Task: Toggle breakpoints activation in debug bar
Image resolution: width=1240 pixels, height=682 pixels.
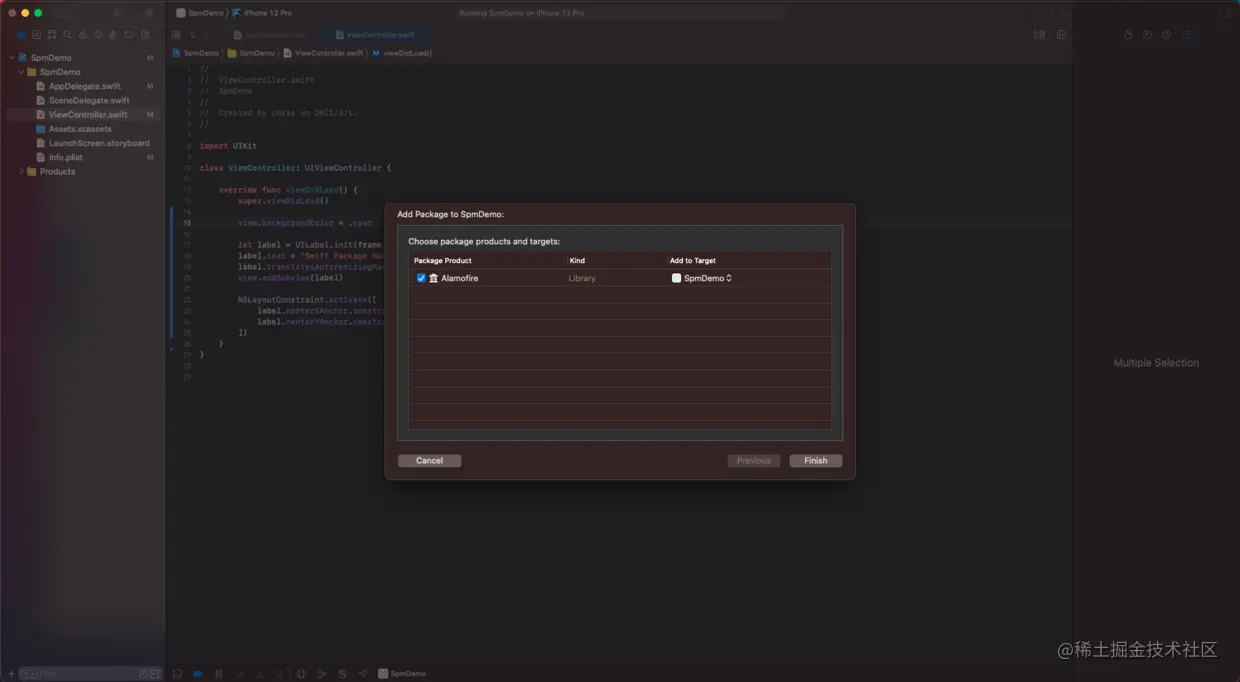Action: tap(197, 674)
